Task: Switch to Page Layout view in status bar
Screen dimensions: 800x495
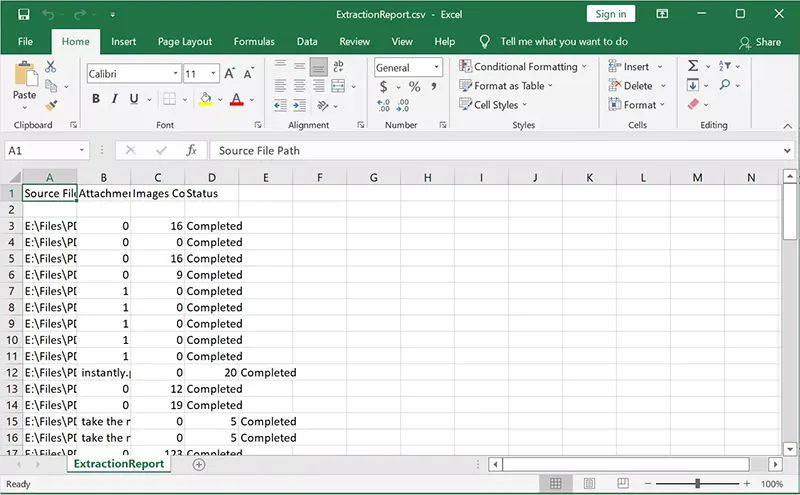Action: 589,483
